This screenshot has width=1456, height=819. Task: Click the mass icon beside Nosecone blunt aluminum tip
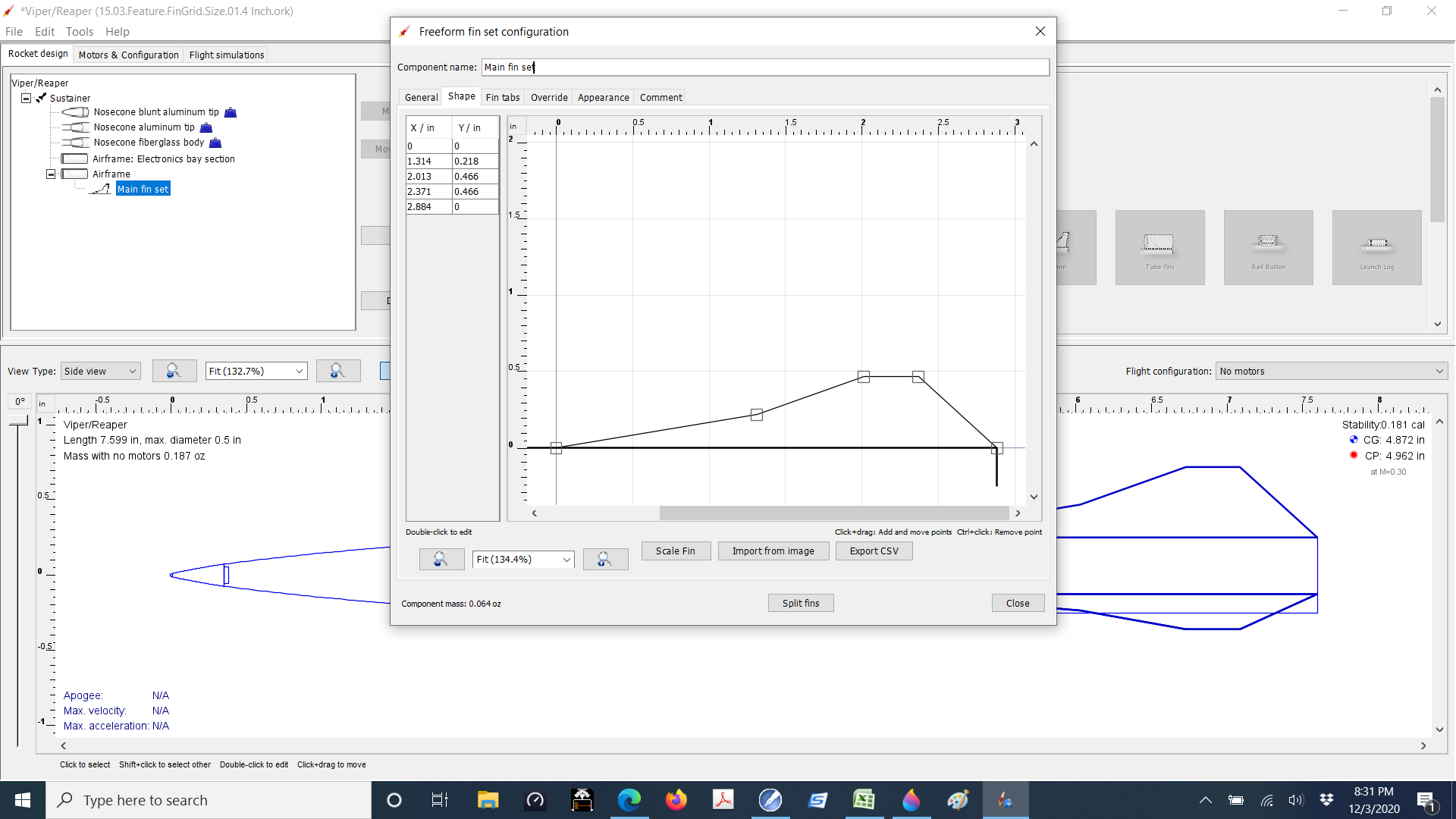tap(230, 112)
